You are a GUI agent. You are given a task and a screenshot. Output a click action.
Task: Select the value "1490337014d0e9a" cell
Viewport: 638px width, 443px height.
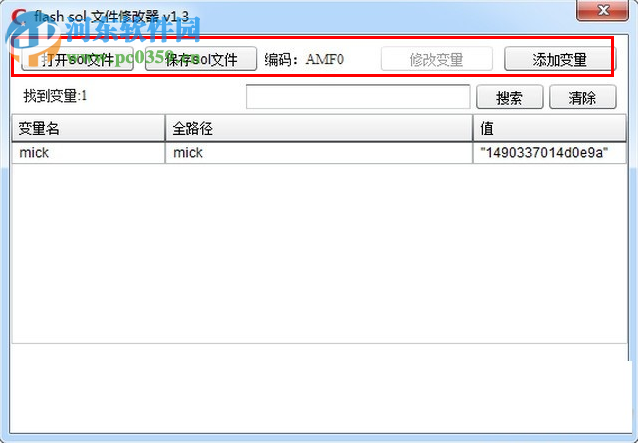tap(550, 153)
